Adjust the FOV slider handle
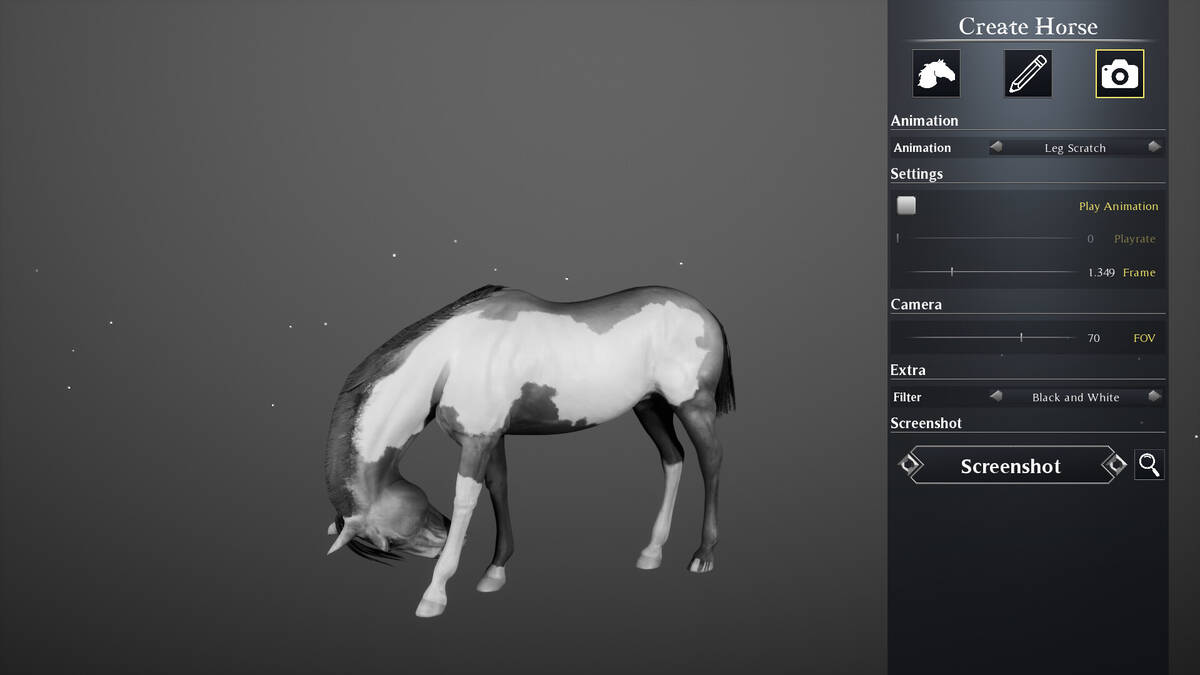Viewport: 1200px width, 675px height. pos(1021,338)
